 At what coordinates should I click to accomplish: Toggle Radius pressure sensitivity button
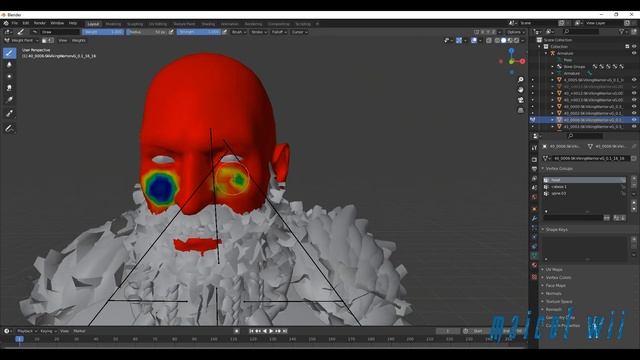[x=171, y=32]
